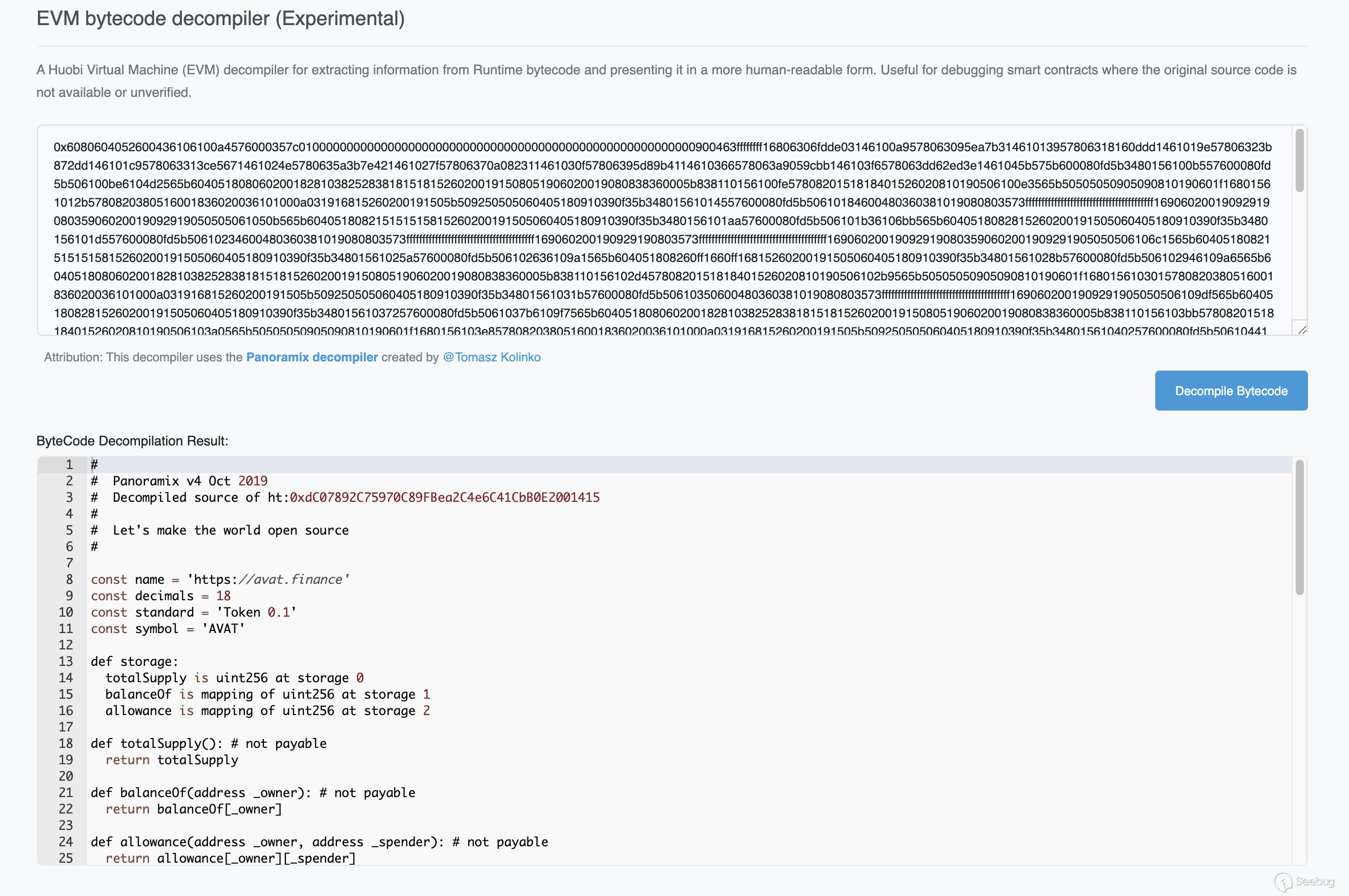
Task: Click the Seebug watermark logo
Action: click(x=1304, y=881)
